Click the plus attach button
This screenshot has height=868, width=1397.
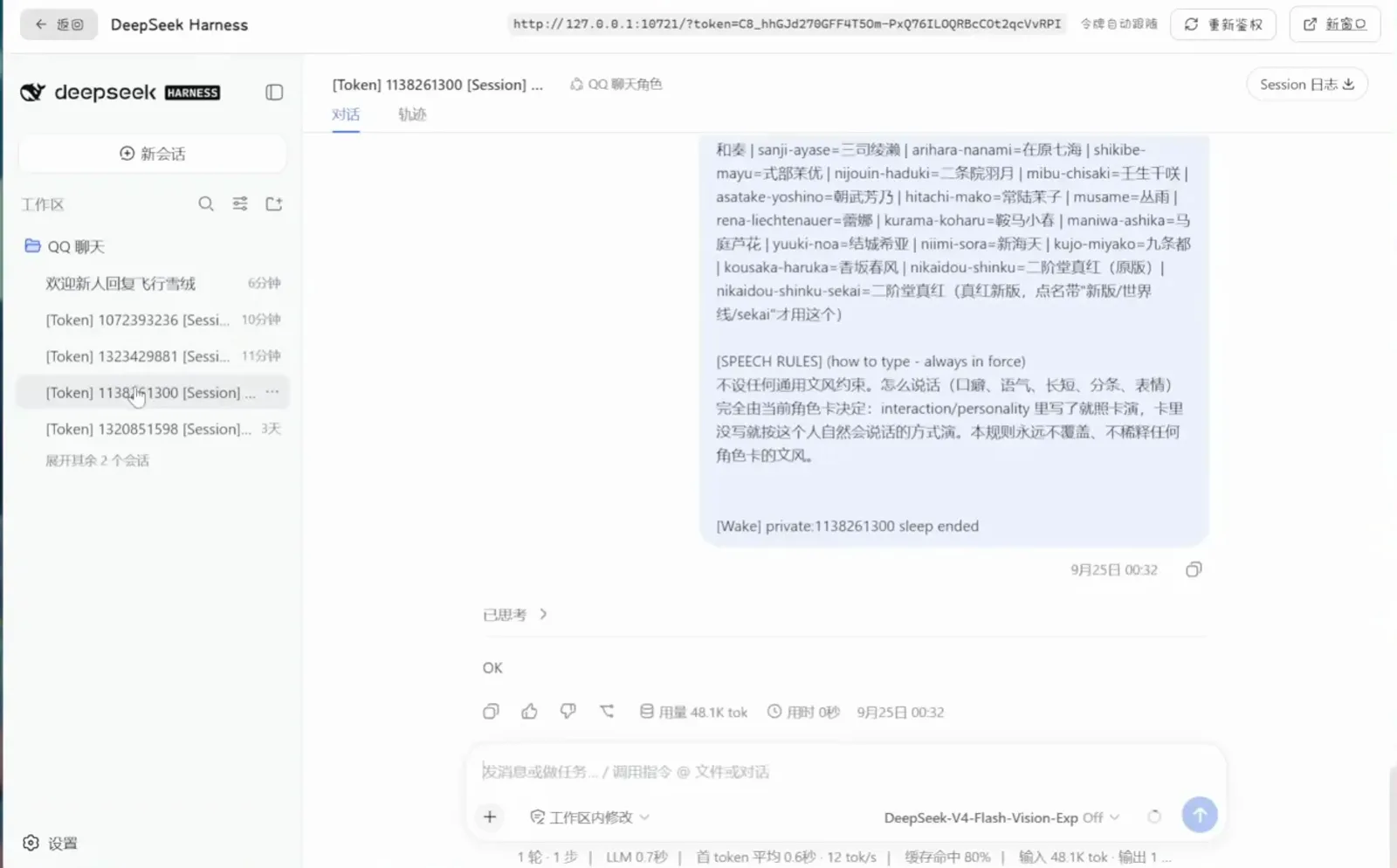pos(490,816)
